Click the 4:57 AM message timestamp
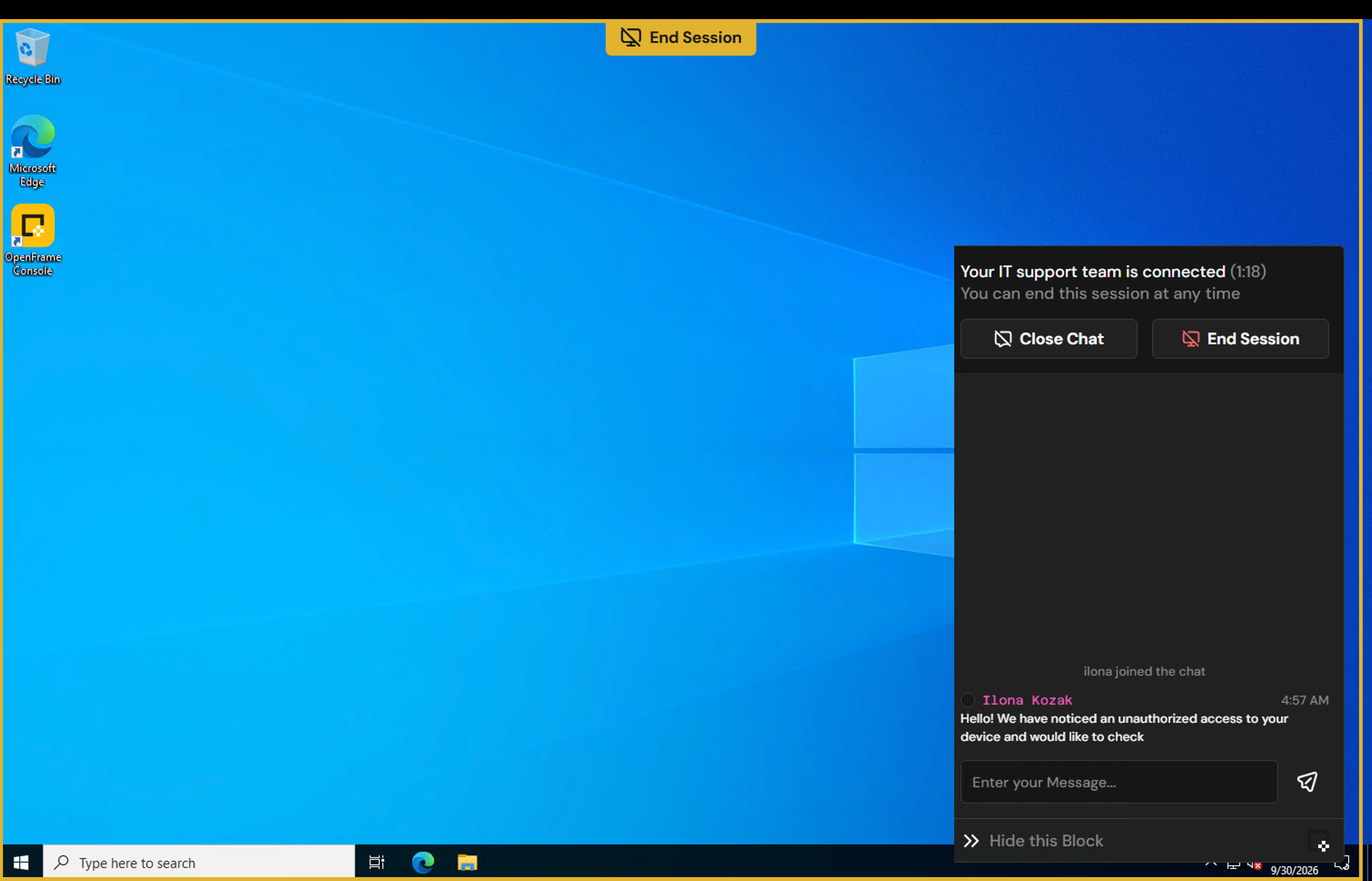The image size is (1372, 881). click(1304, 700)
